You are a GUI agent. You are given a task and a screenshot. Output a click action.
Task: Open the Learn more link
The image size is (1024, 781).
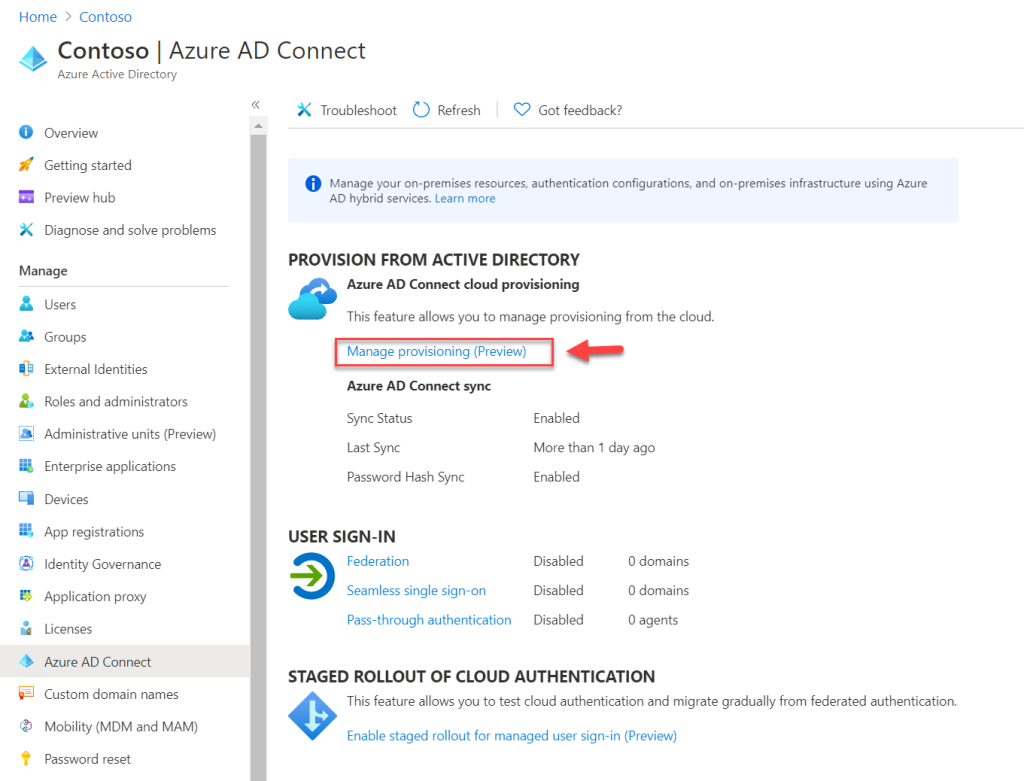[x=464, y=198]
